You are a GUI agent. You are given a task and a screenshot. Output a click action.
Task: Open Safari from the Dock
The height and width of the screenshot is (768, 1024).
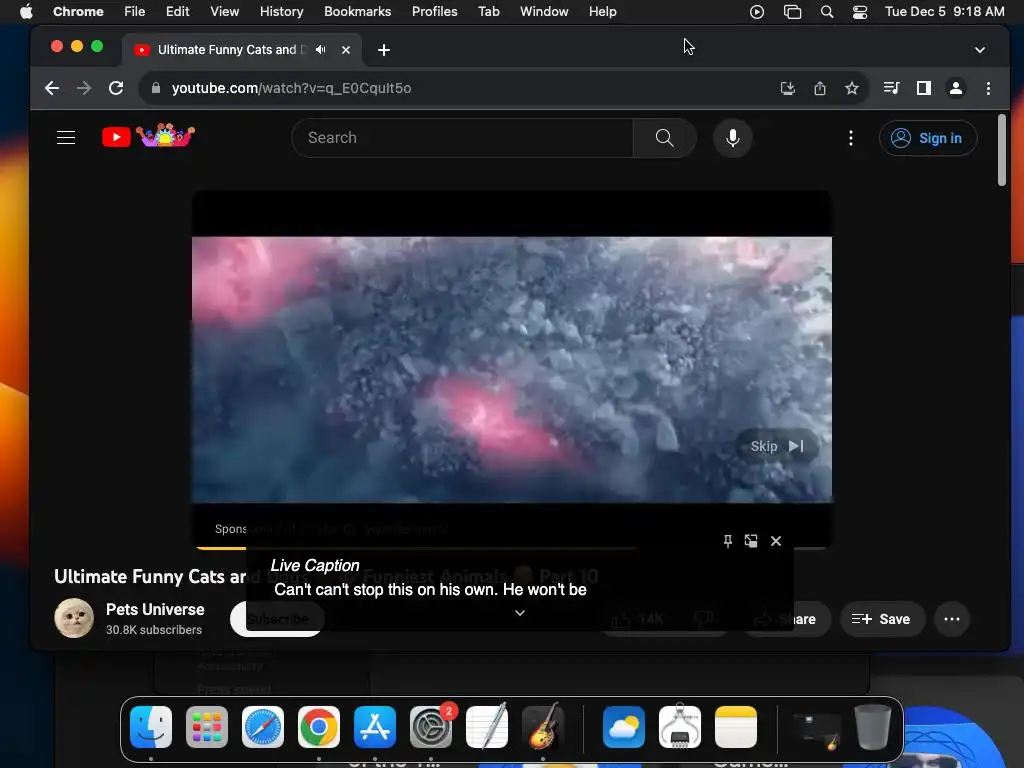click(x=263, y=727)
